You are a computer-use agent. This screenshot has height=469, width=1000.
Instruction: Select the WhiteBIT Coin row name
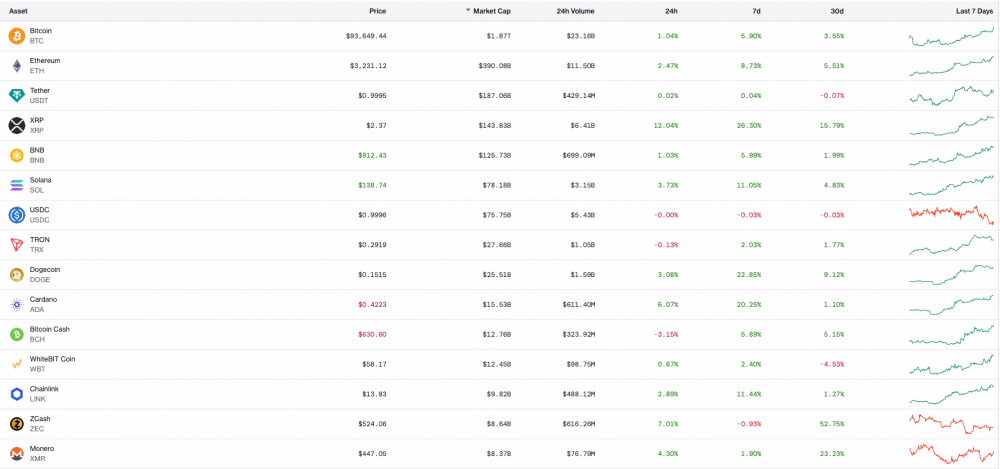52,359
